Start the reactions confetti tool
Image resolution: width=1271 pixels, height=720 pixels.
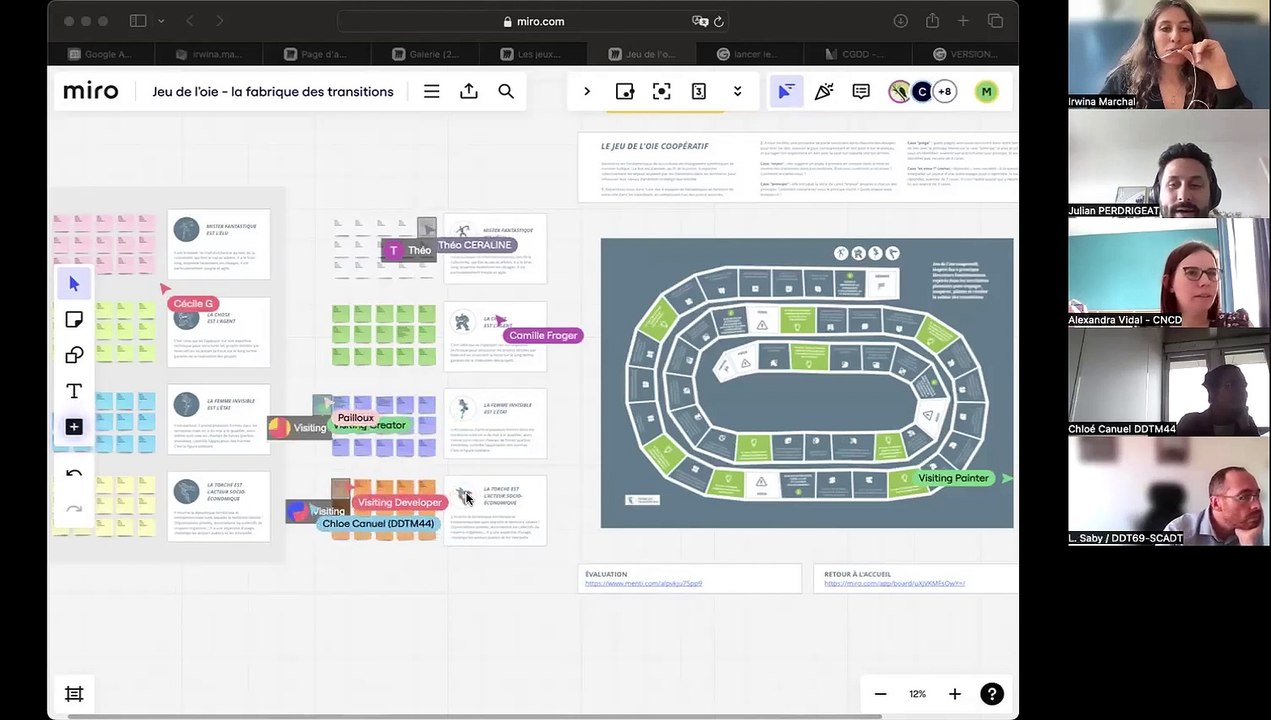pyautogui.click(x=824, y=92)
